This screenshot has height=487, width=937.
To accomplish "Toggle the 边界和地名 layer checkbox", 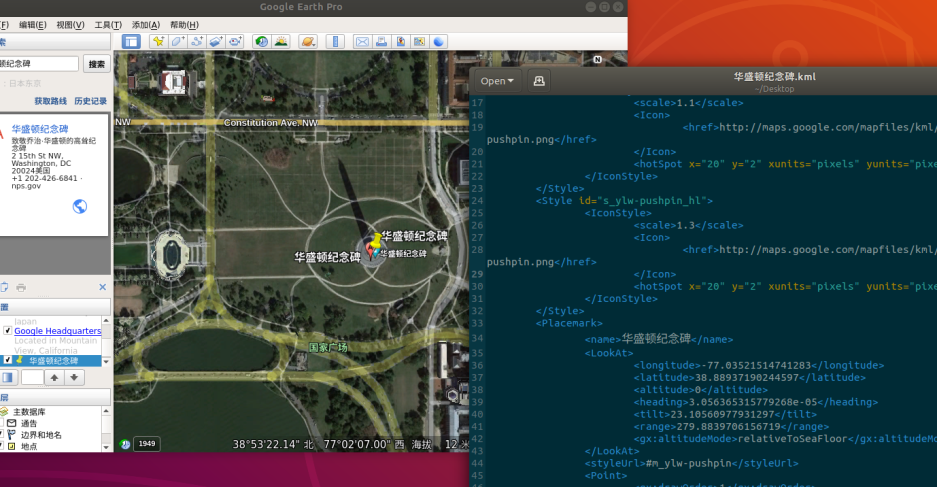I will pyautogui.click(x=1, y=434).
